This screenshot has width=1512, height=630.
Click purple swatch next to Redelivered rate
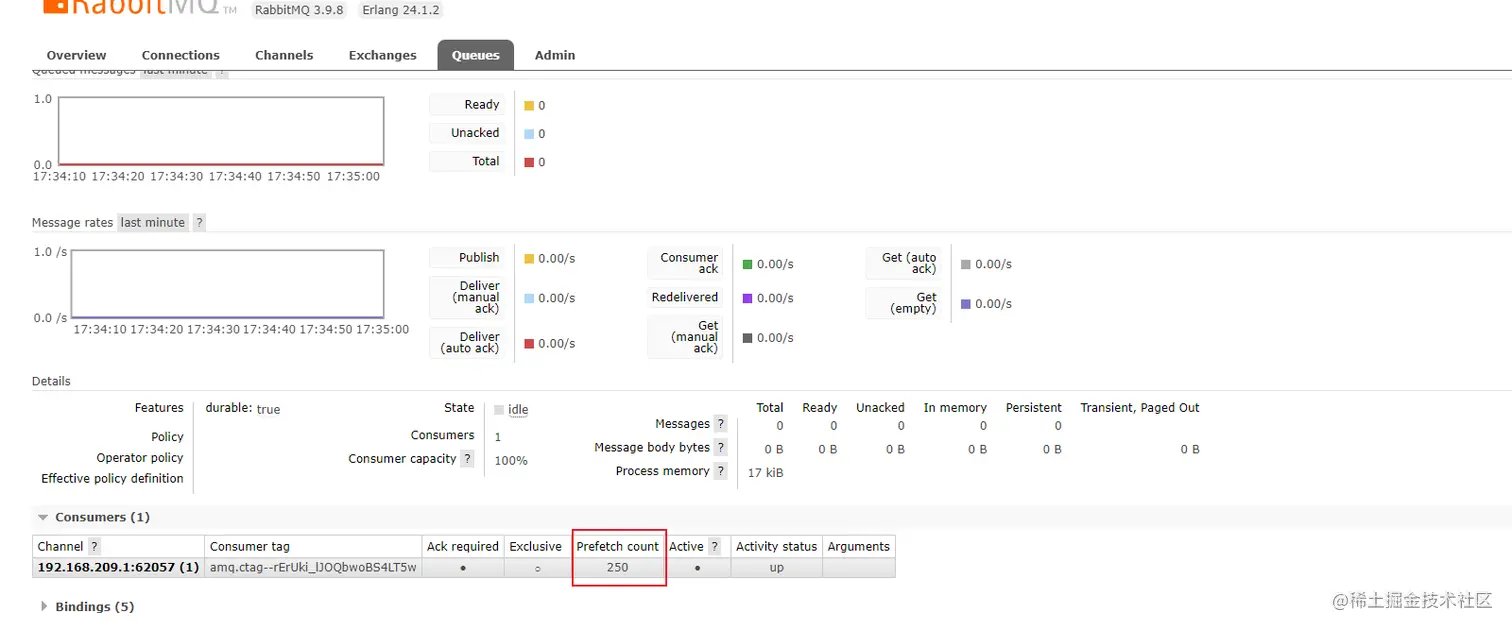click(x=747, y=298)
